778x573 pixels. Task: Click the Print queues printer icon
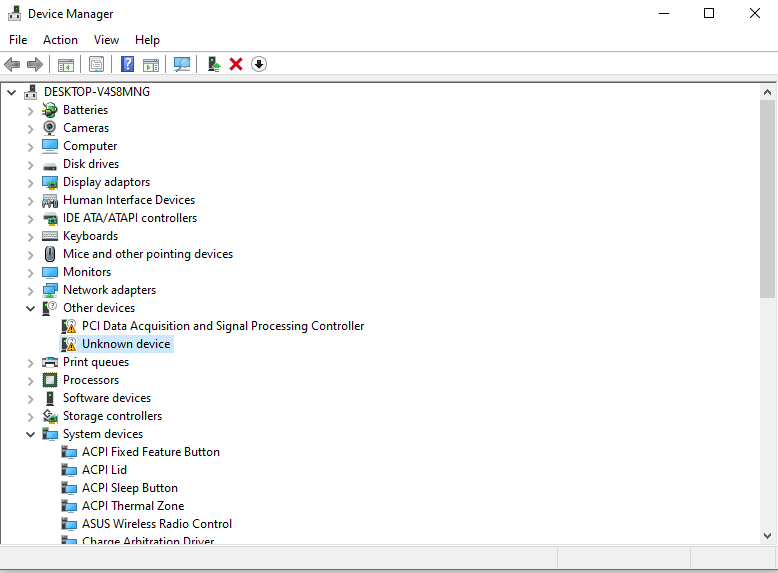[50, 362]
